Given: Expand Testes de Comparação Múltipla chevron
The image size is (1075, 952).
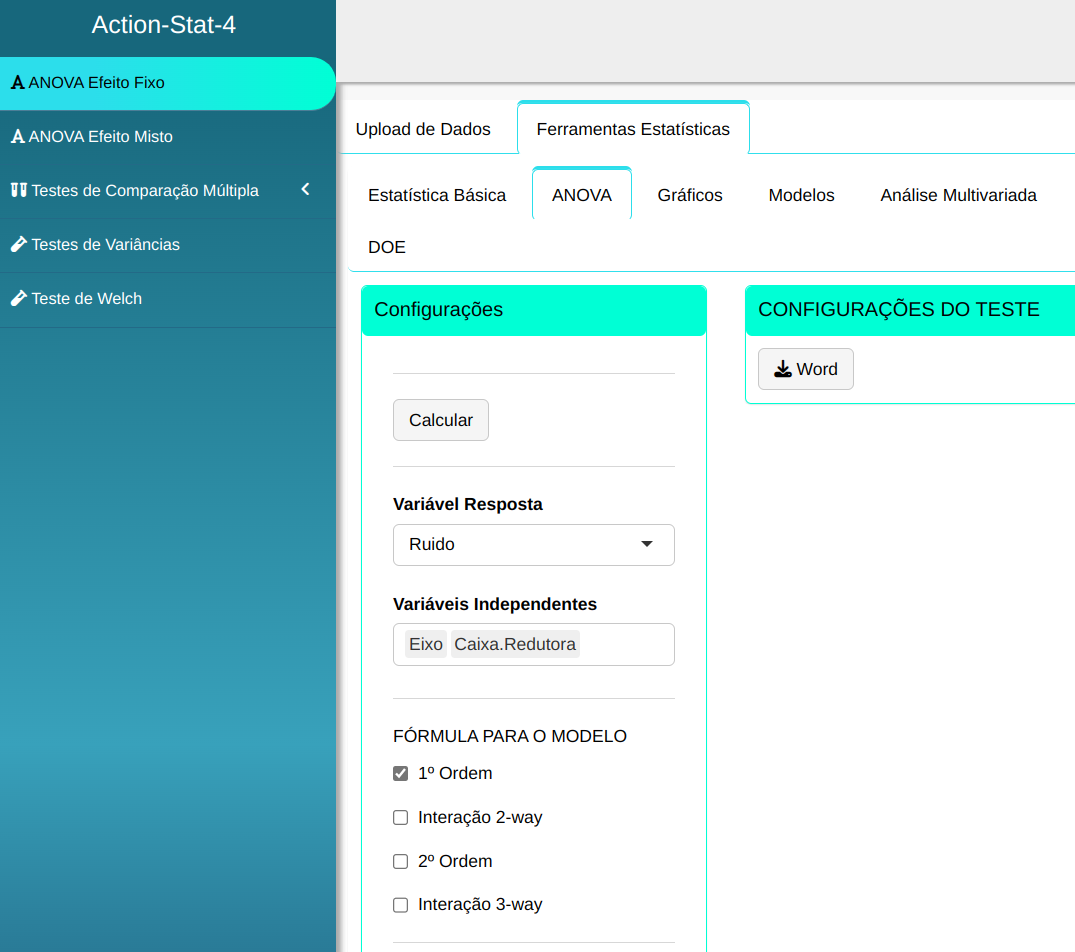Looking at the screenshot, I should pyautogui.click(x=306, y=189).
